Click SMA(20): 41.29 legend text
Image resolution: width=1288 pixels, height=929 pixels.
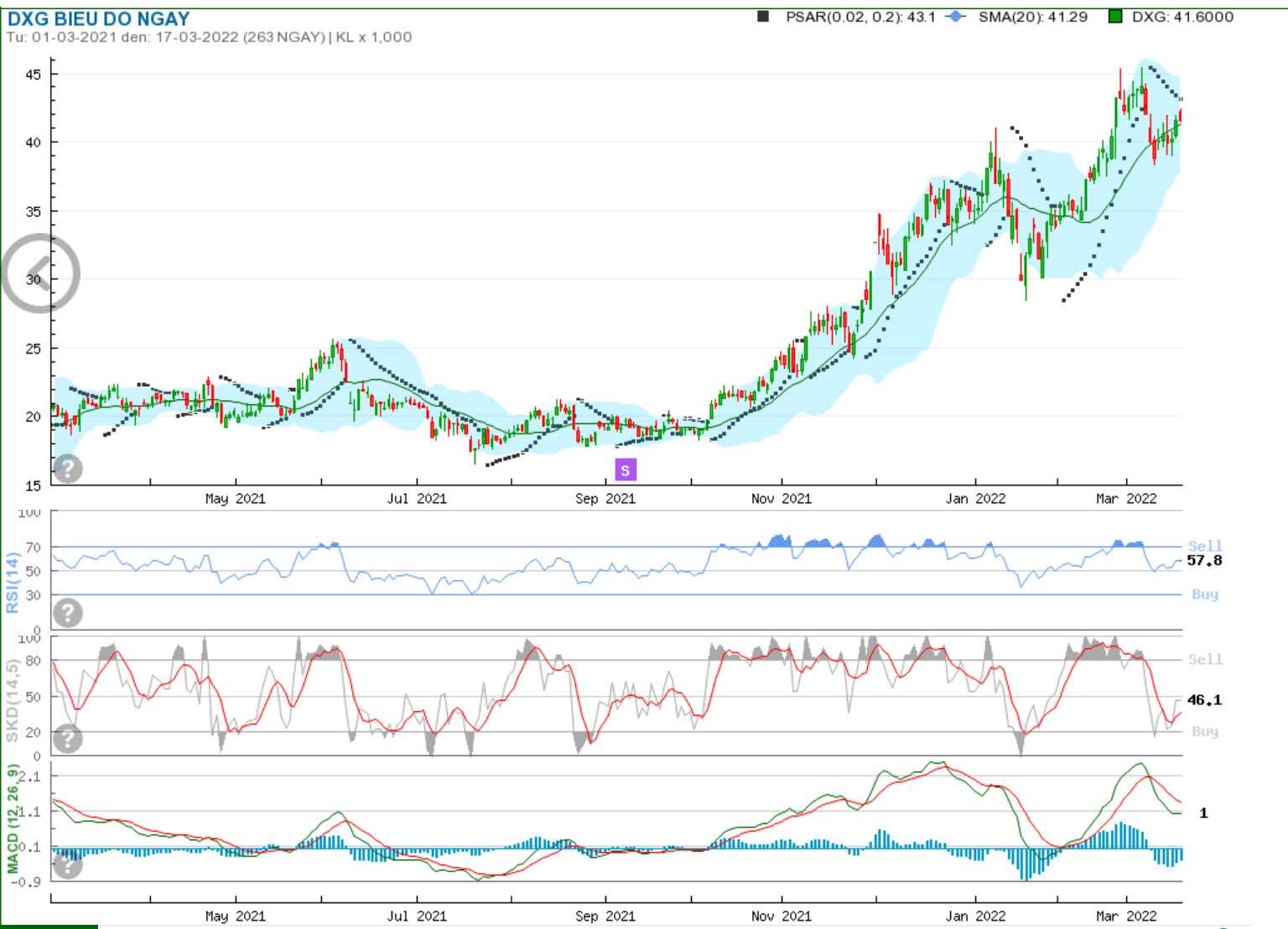(x=1033, y=17)
